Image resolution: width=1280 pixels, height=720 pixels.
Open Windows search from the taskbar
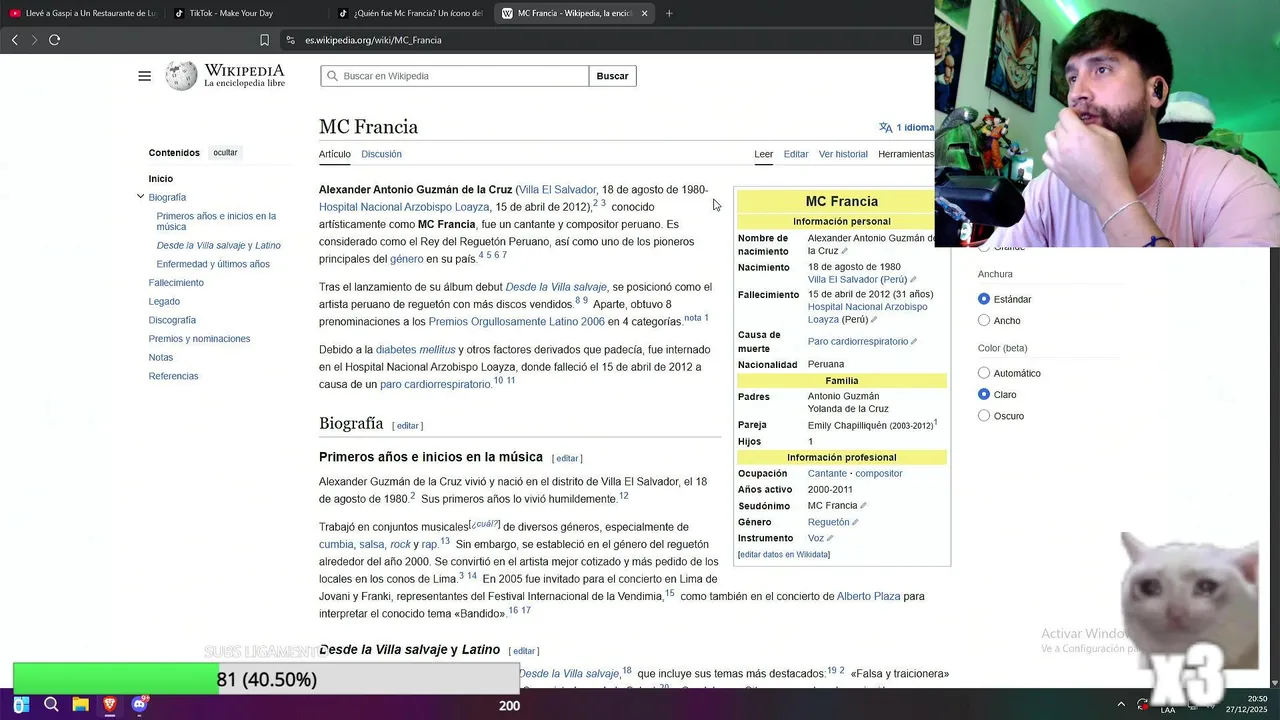(x=51, y=705)
